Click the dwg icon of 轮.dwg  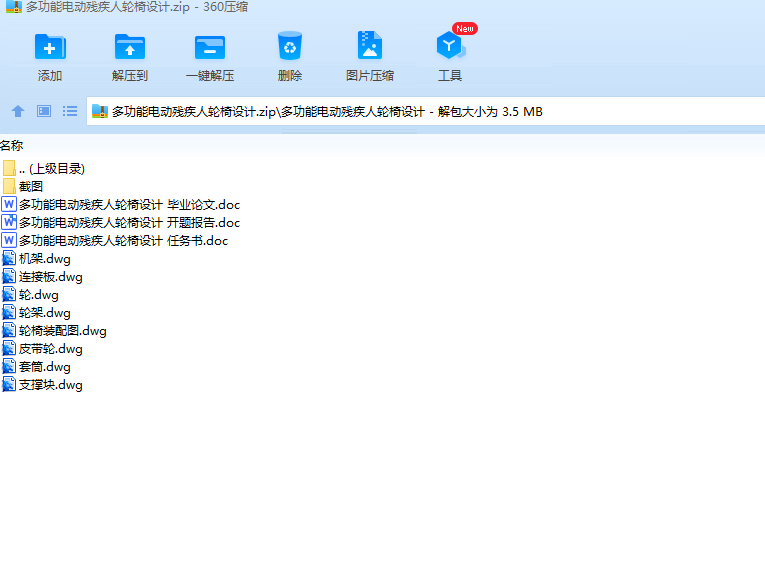[x=9, y=294]
